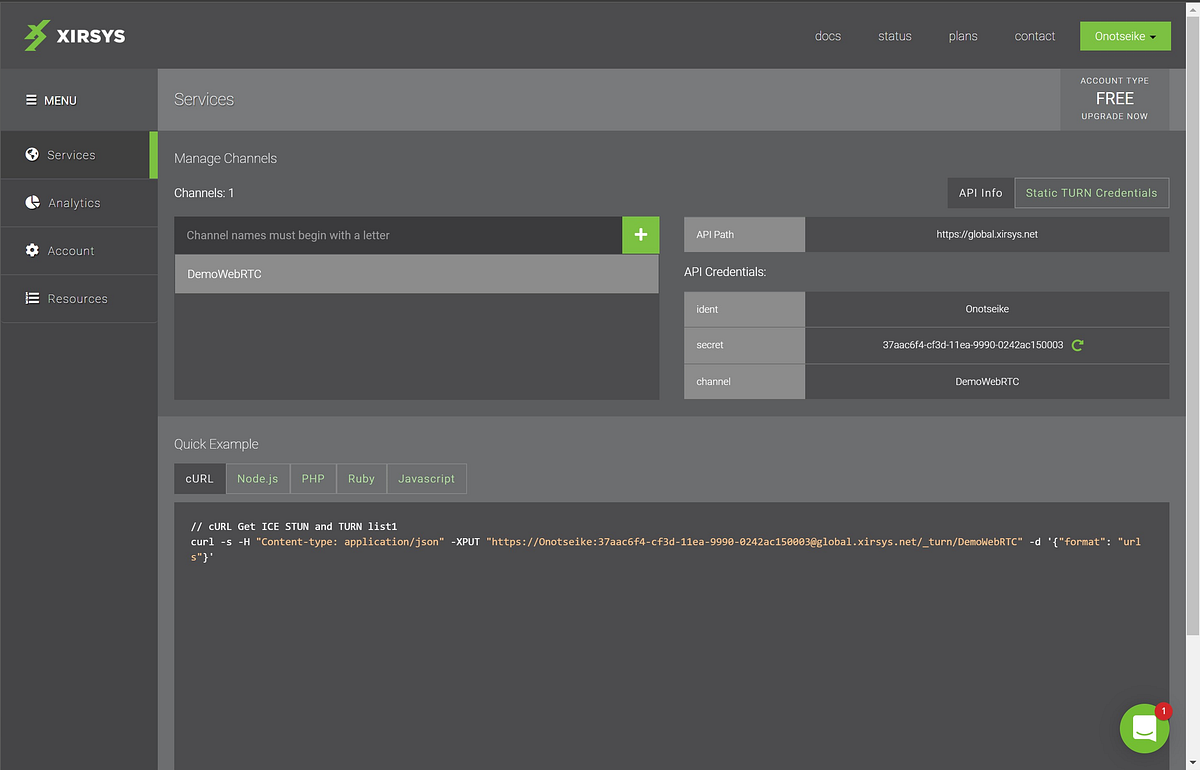Regenerate the secret with the refresh icon

(1077, 345)
